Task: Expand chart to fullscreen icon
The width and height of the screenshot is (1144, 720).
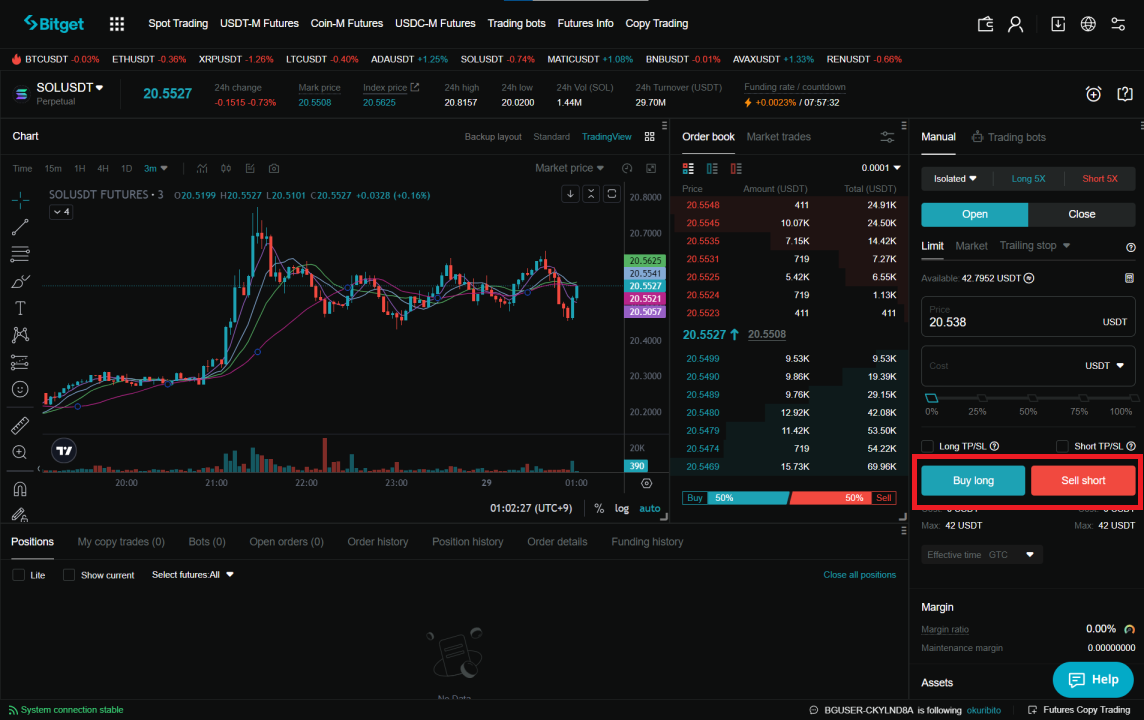Action: (x=651, y=169)
